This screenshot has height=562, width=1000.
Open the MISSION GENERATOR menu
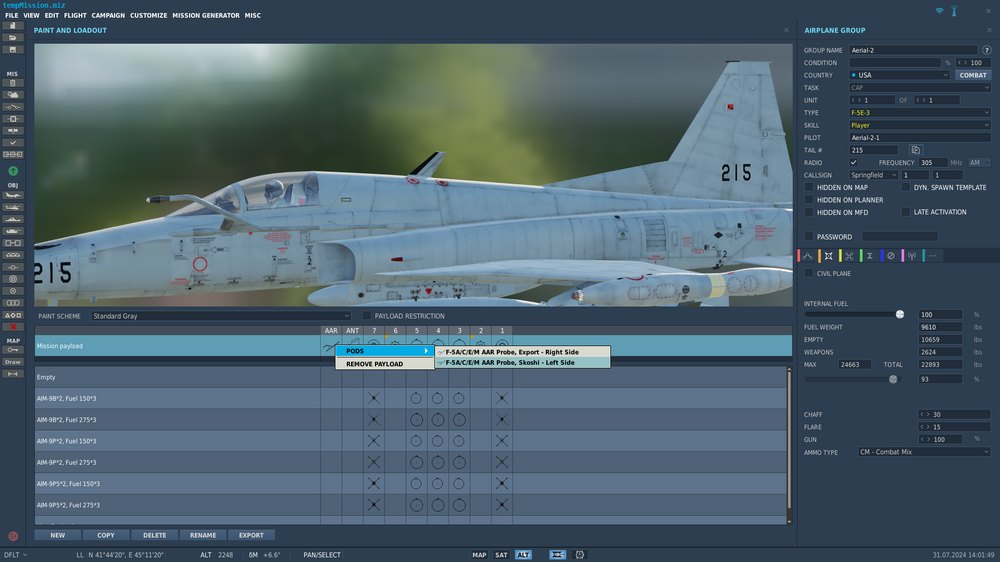[x=206, y=15]
